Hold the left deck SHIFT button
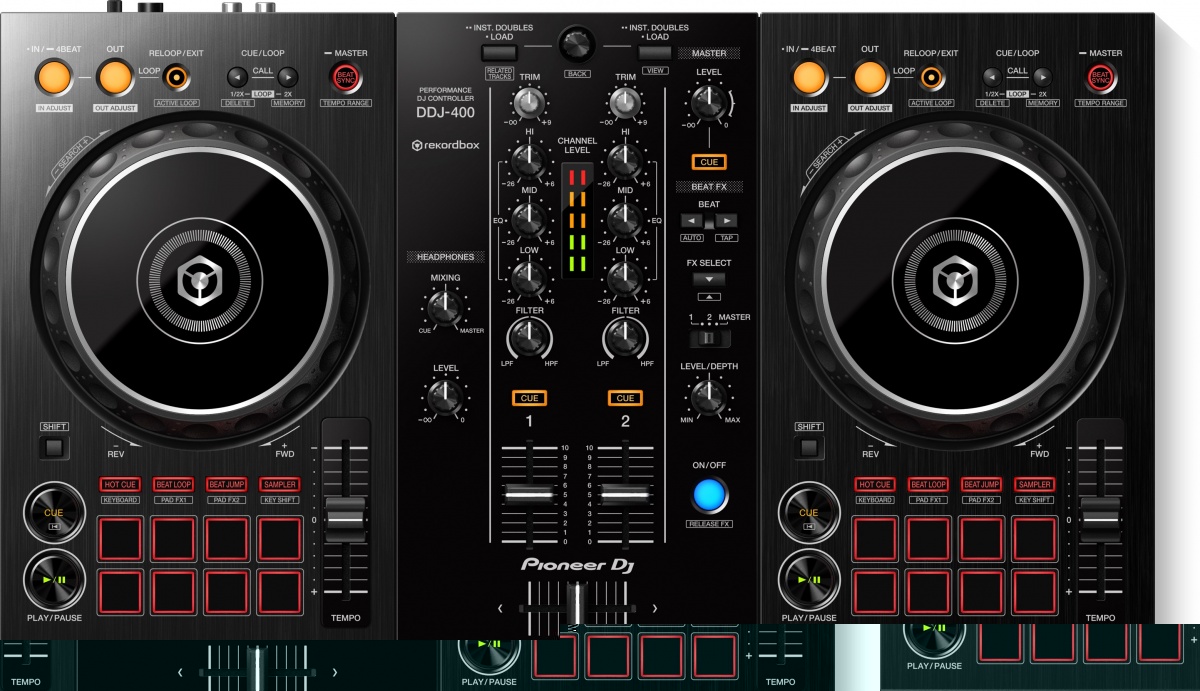This screenshot has height=691, width=1200. (54, 446)
